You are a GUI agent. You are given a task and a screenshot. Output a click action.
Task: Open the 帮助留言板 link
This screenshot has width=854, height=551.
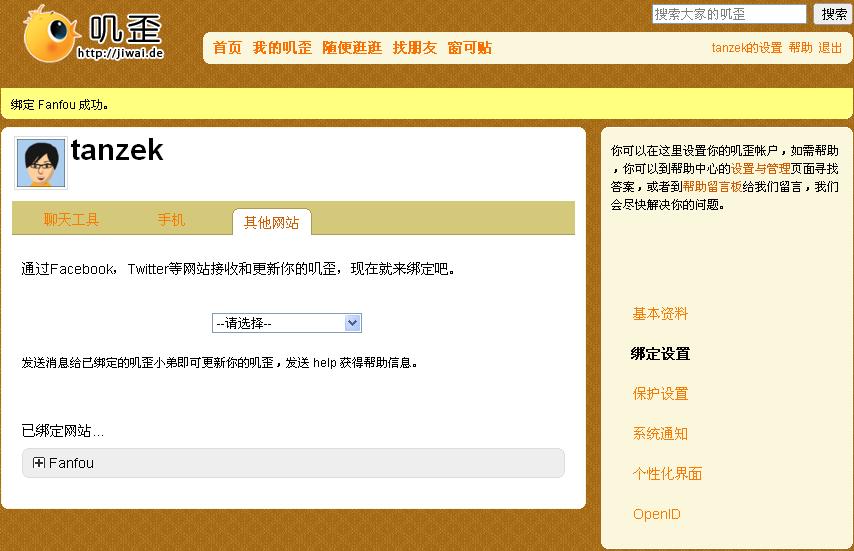point(712,187)
